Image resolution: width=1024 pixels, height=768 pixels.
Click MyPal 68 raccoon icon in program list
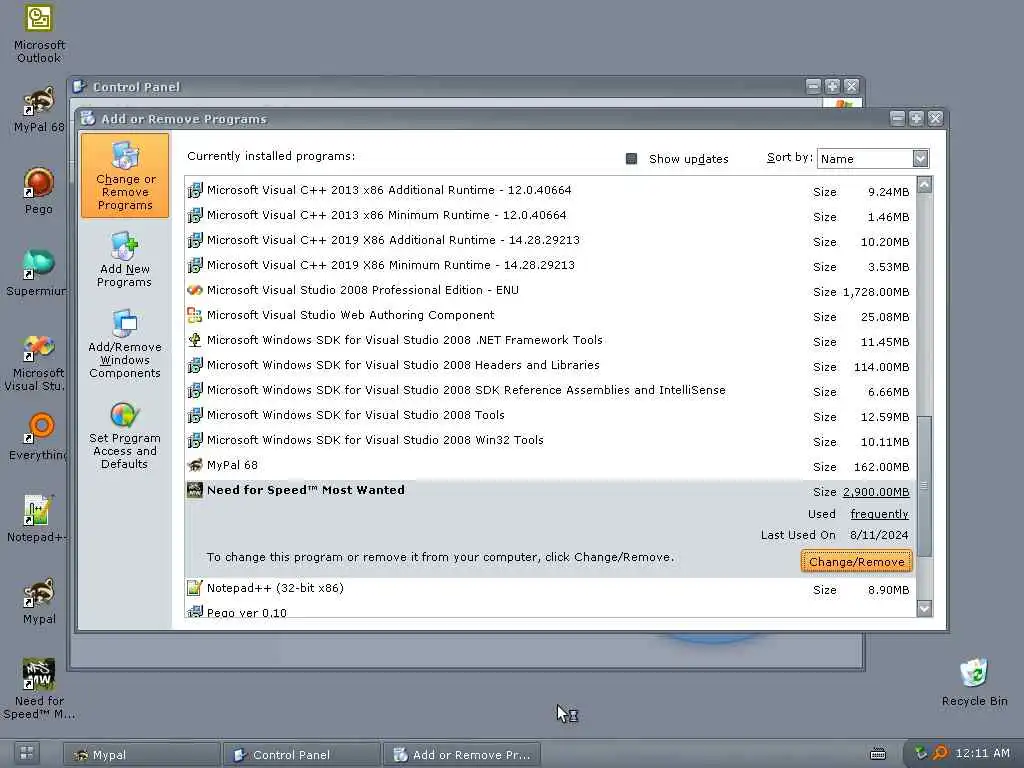(195, 465)
